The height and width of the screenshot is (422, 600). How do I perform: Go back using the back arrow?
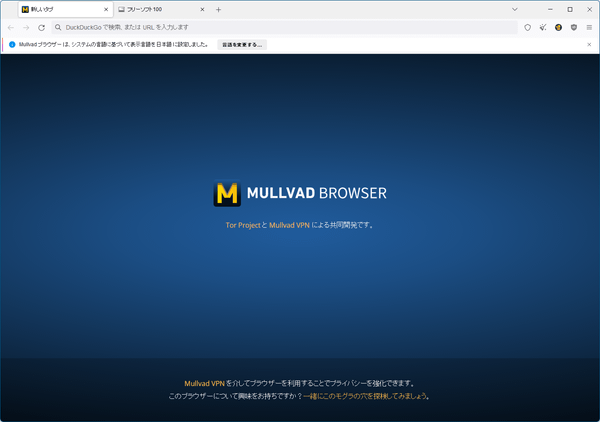click(x=11, y=28)
